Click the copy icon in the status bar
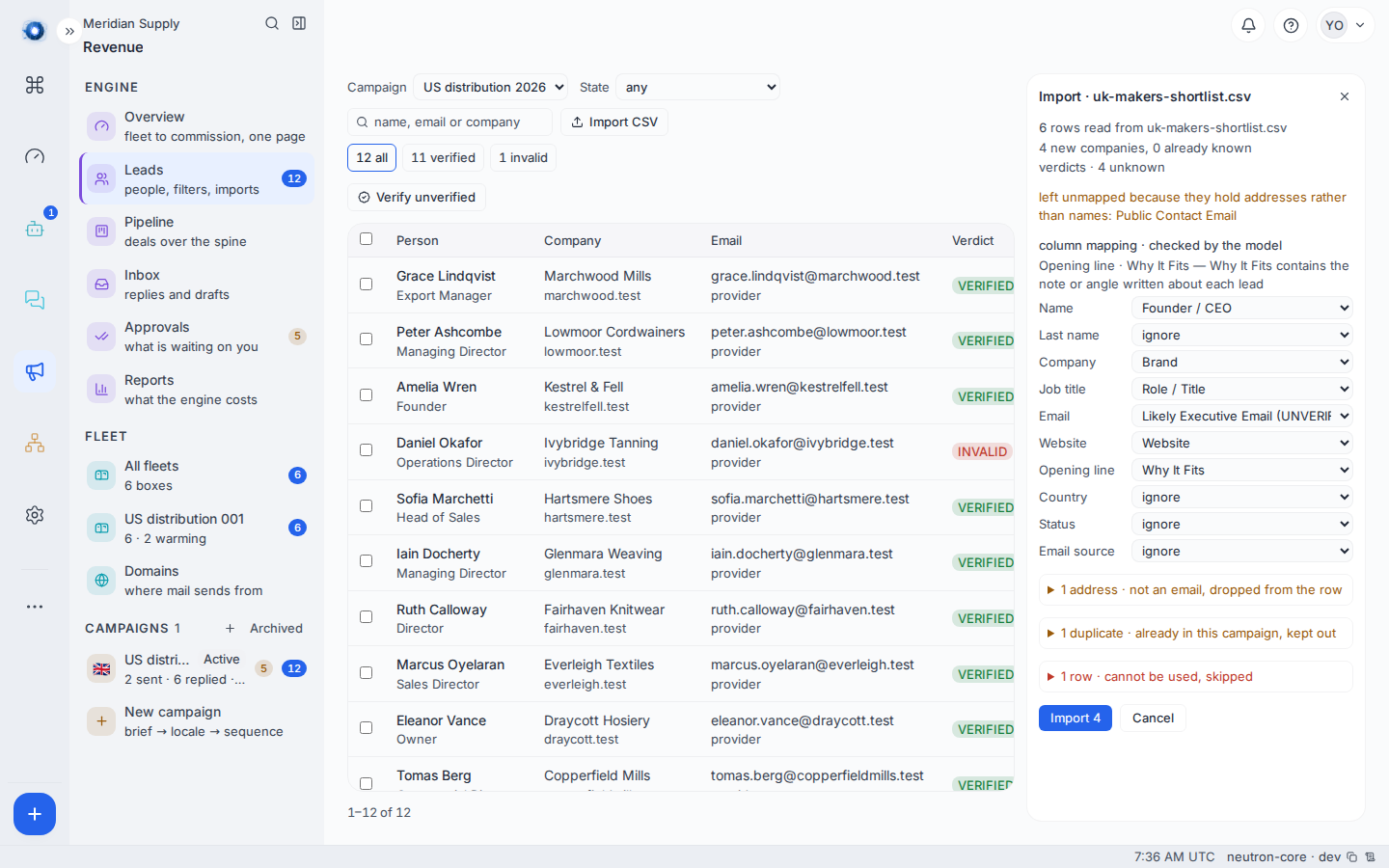The width and height of the screenshot is (1389, 868). (x=1352, y=856)
